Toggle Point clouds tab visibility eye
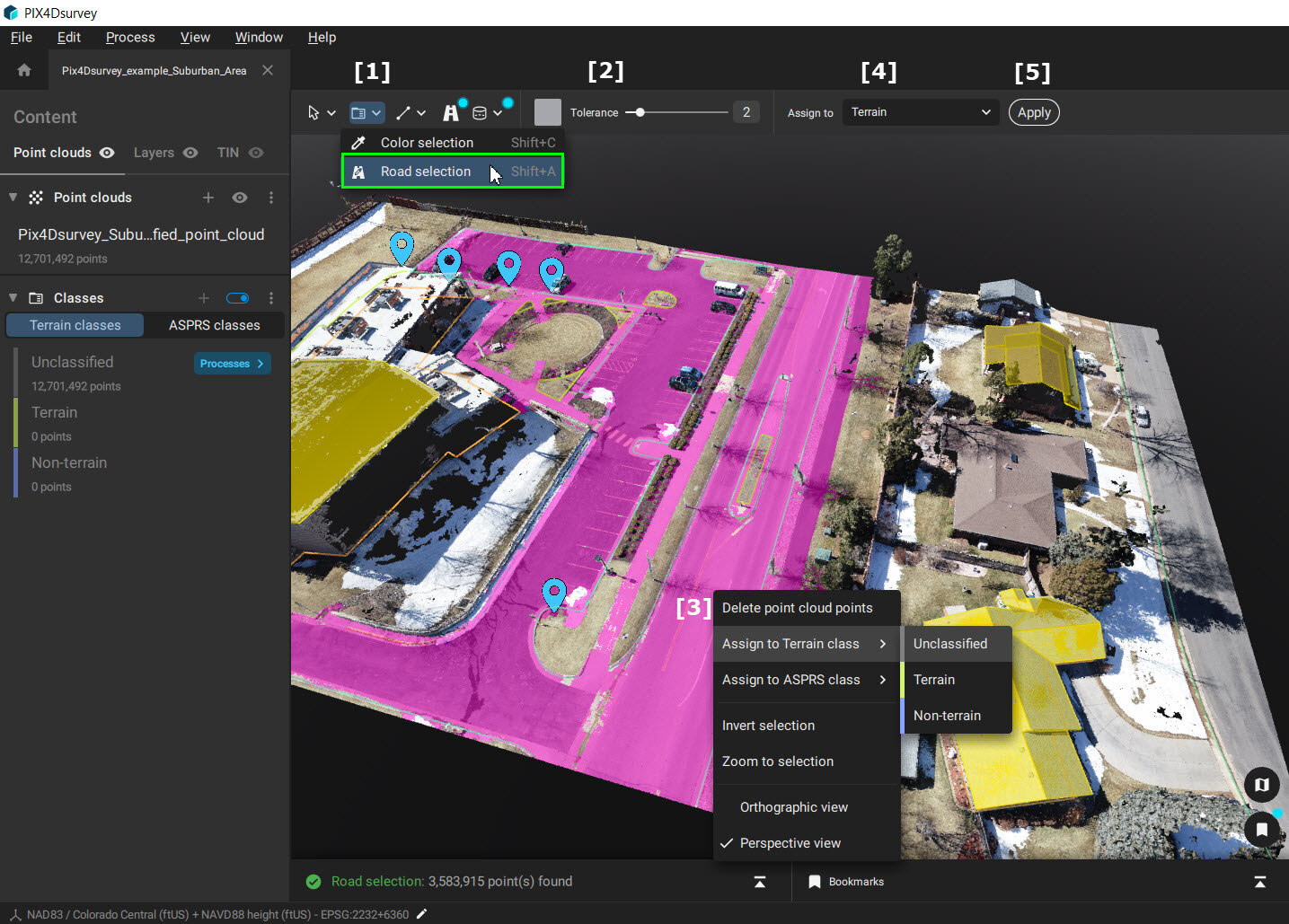This screenshot has width=1289, height=924. [x=107, y=153]
